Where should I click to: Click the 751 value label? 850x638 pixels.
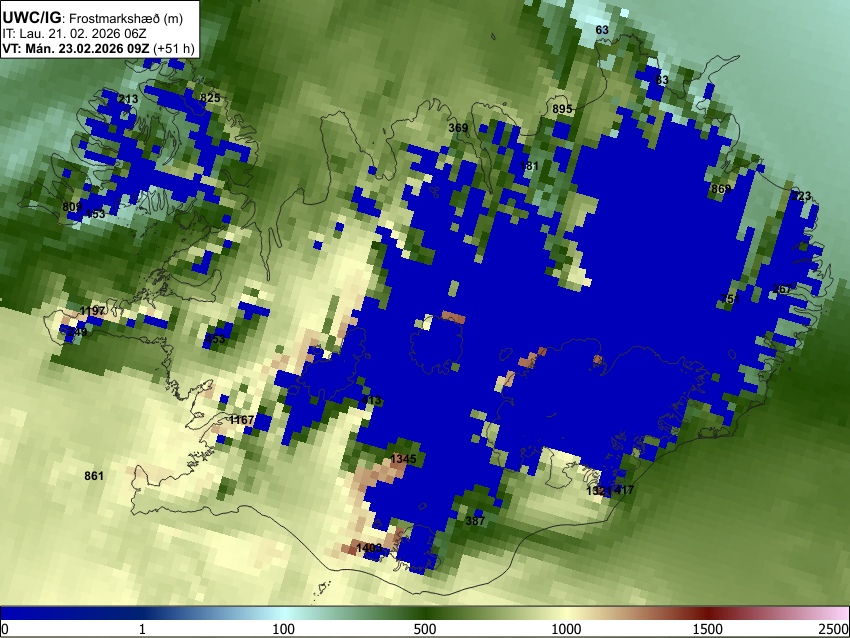[x=730, y=299]
